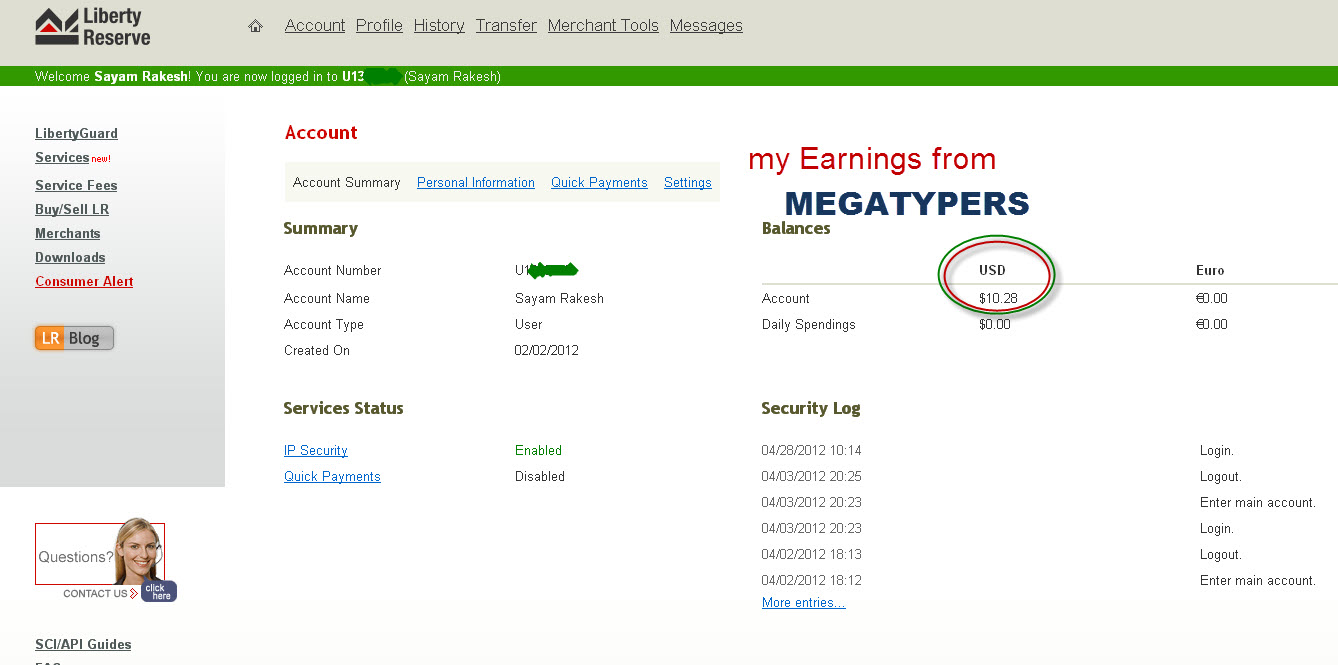Click the 'click here' contact bubble

click(159, 591)
